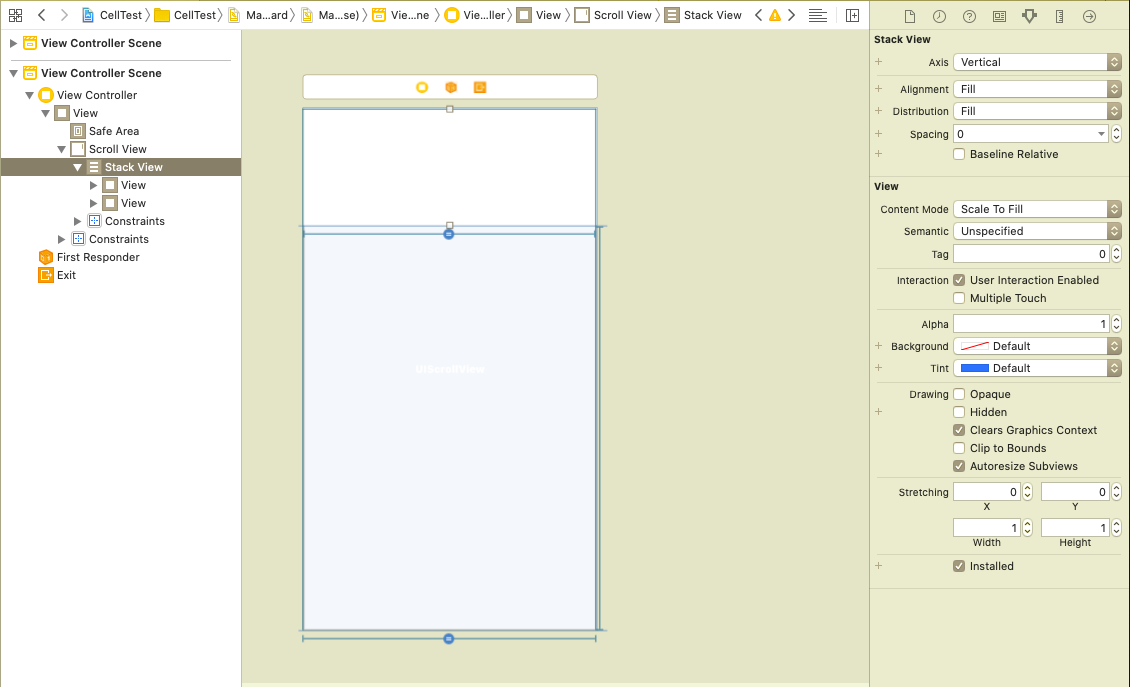Uncheck User Interaction Enabled
Screen dimensions: 1130x687
pos(959,280)
